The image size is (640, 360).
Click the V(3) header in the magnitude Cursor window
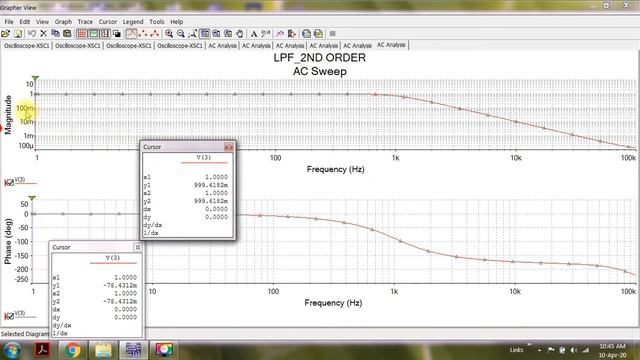[x=204, y=157]
